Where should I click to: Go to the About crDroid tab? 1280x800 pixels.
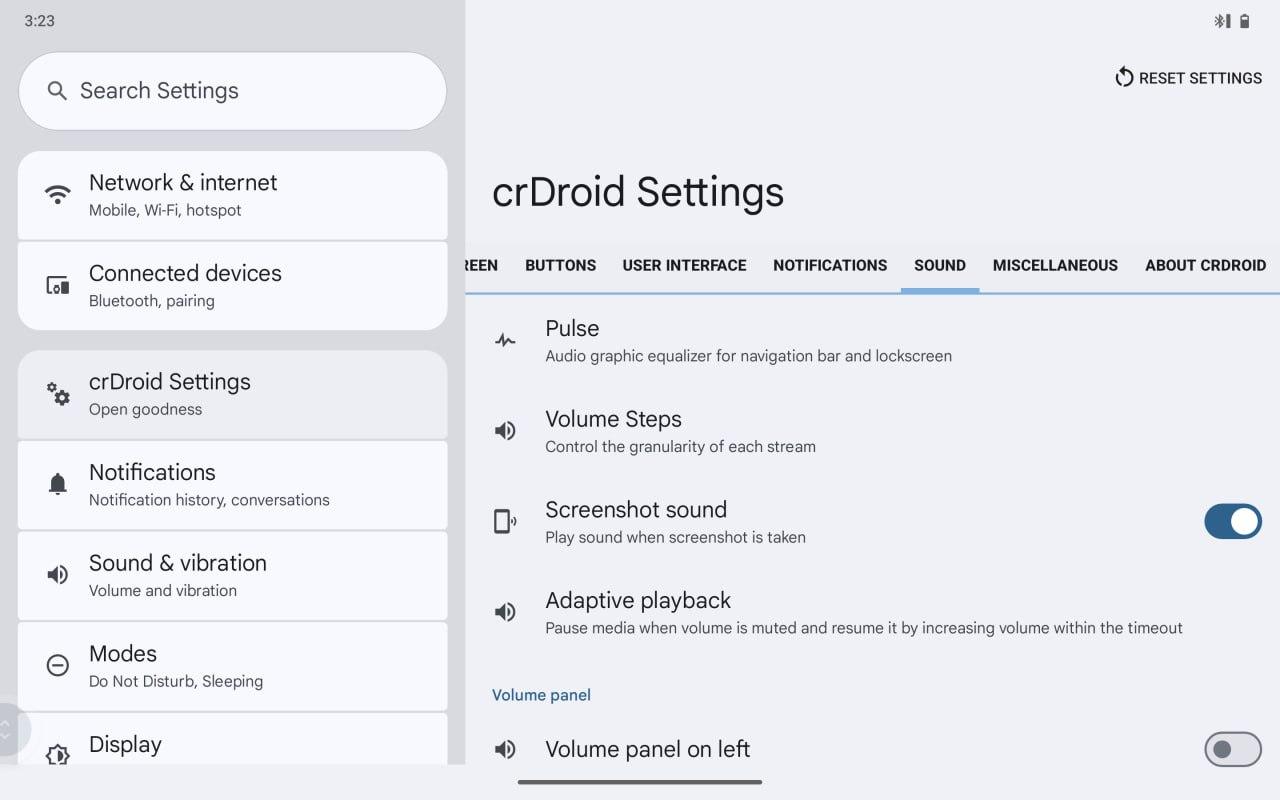coord(1206,265)
